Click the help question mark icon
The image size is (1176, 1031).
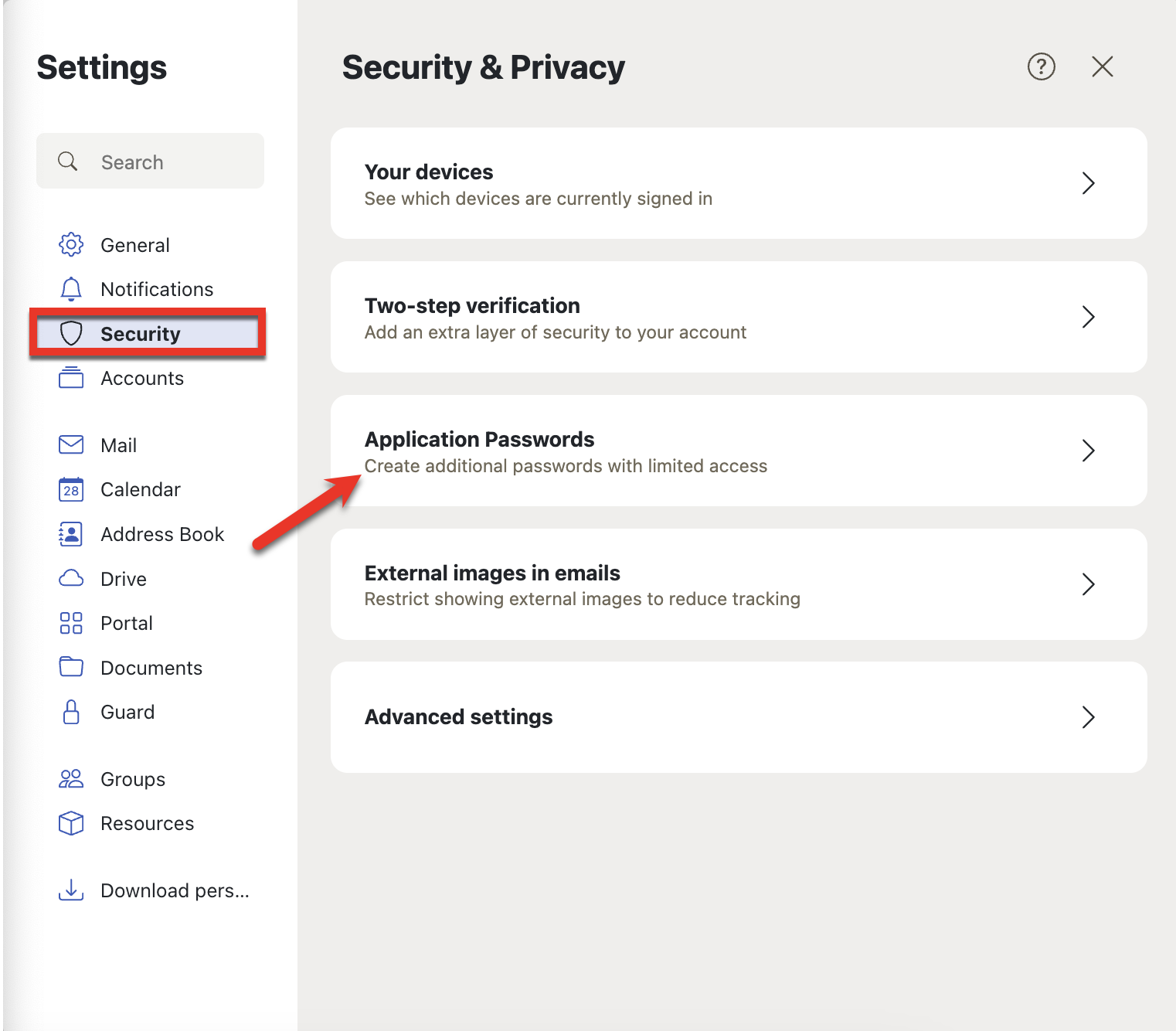click(1041, 67)
